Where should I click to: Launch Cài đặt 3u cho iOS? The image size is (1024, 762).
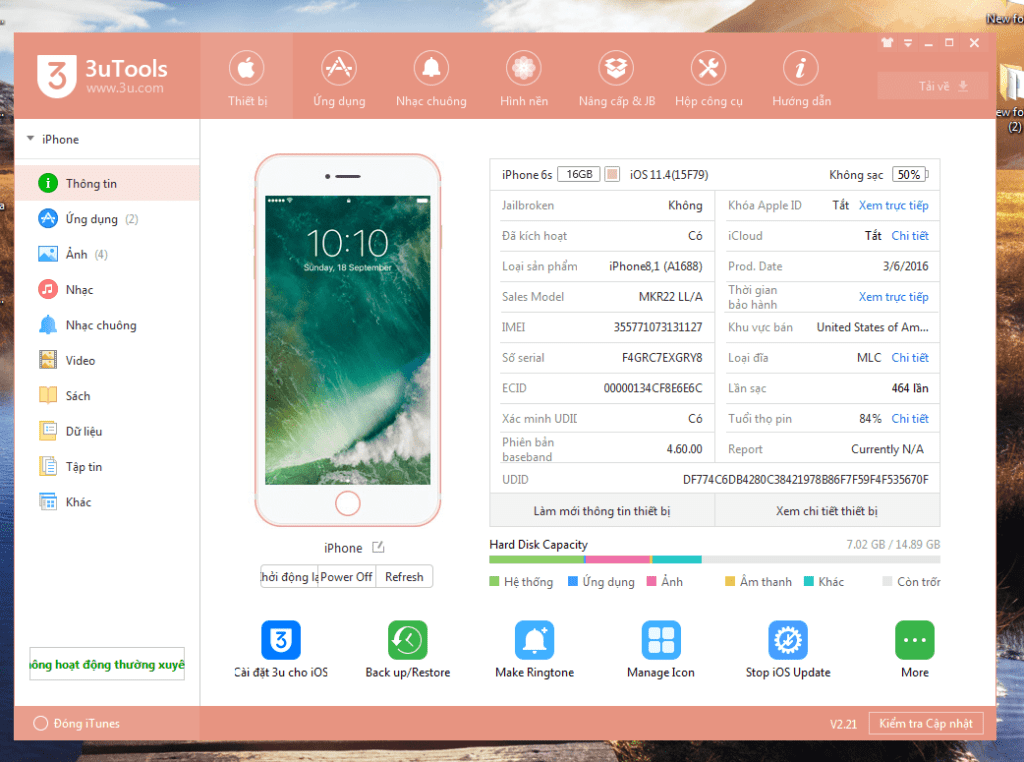tap(281, 650)
